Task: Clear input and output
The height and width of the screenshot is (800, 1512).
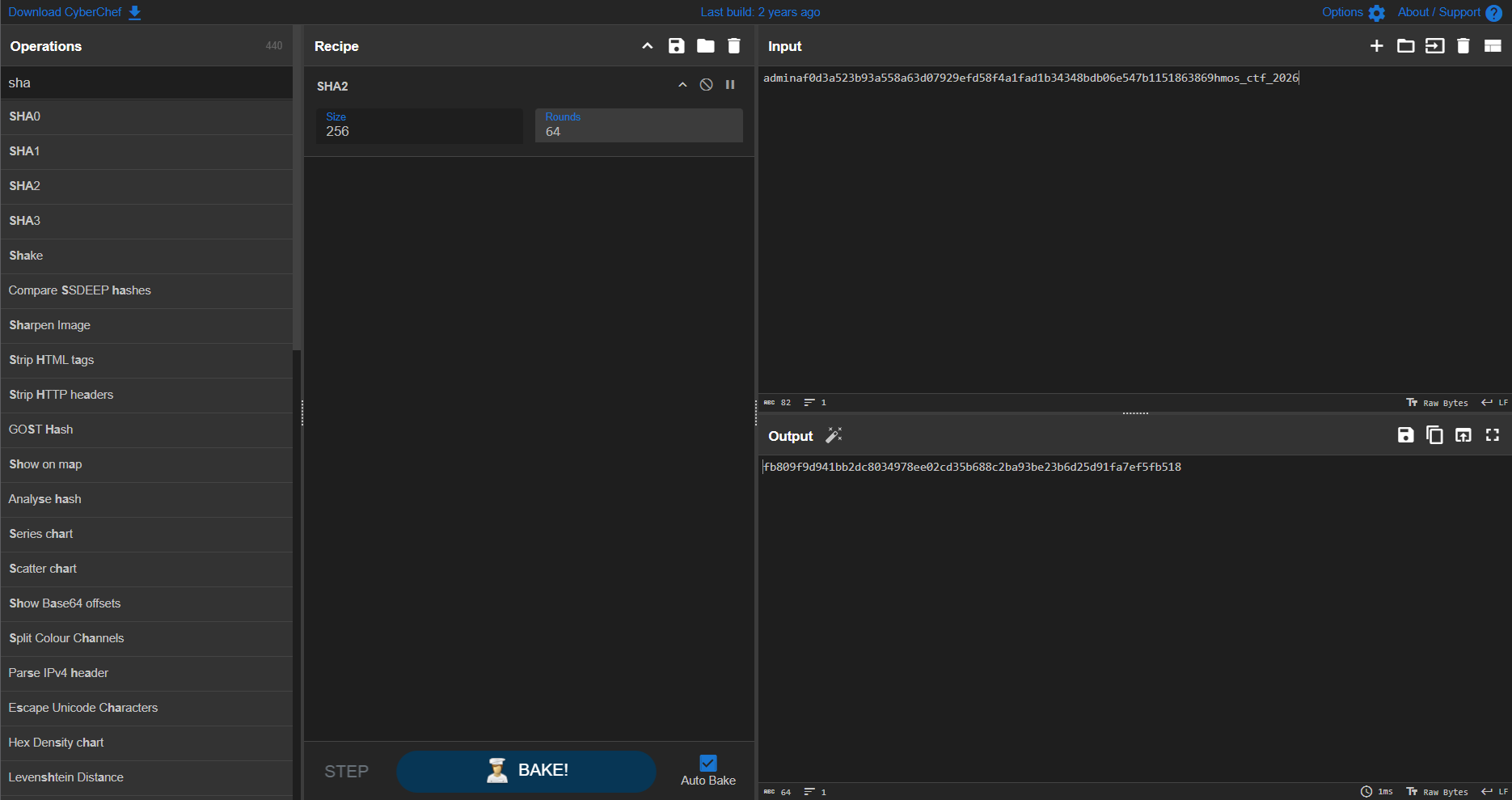Action: point(1463,46)
